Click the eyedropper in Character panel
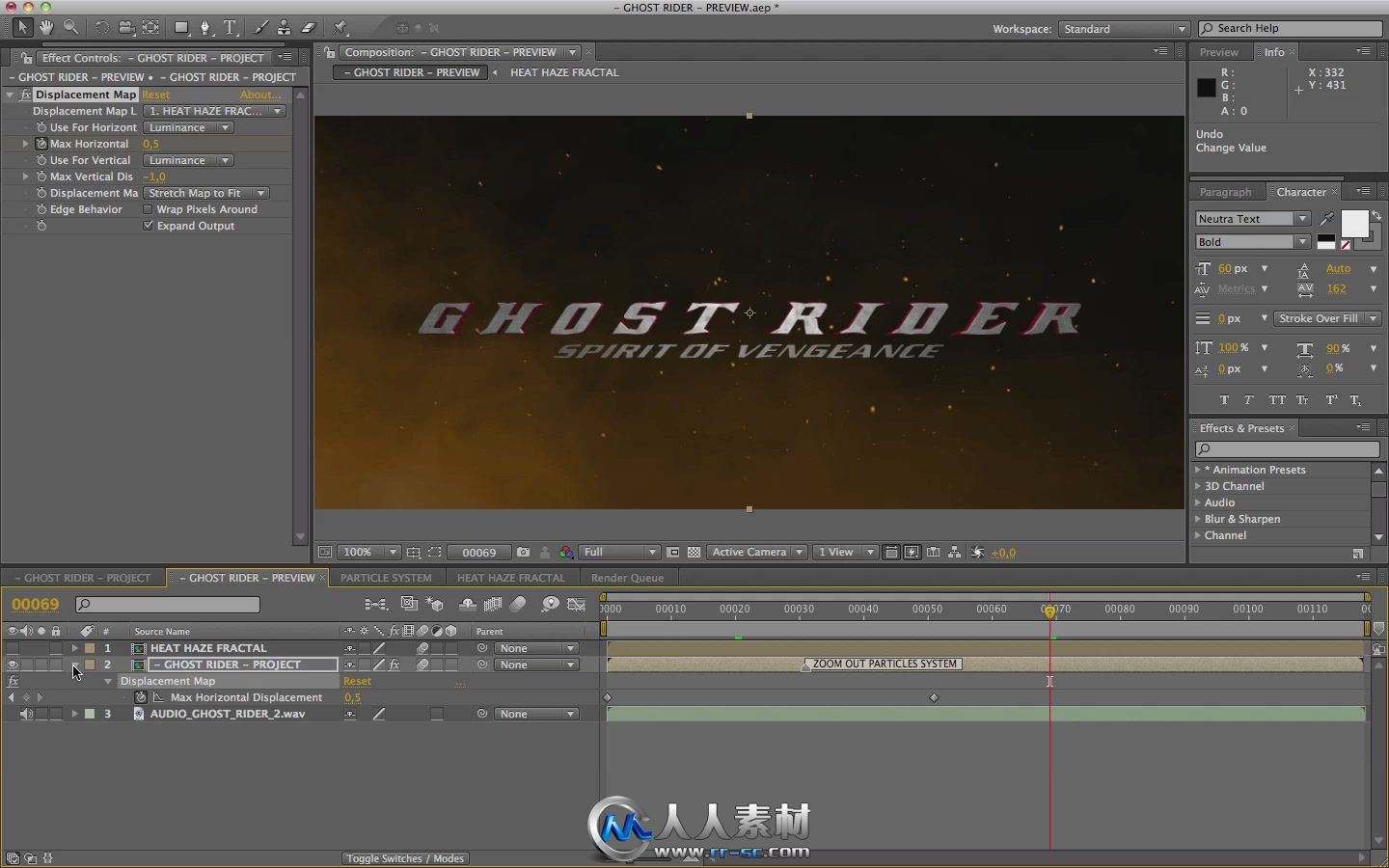The height and width of the screenshot is (868, 1389). coord(1327,220)
